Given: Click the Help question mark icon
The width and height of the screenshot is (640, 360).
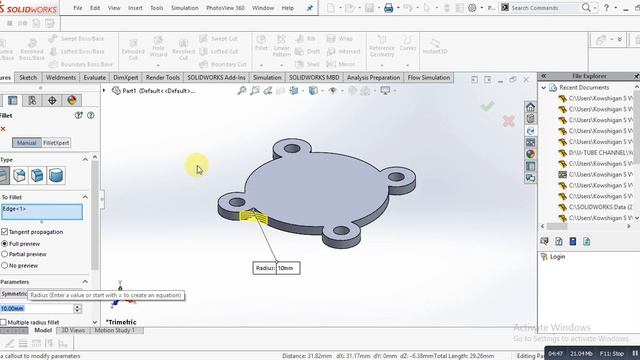Looking at the screenshot, I should click(607, 7).
